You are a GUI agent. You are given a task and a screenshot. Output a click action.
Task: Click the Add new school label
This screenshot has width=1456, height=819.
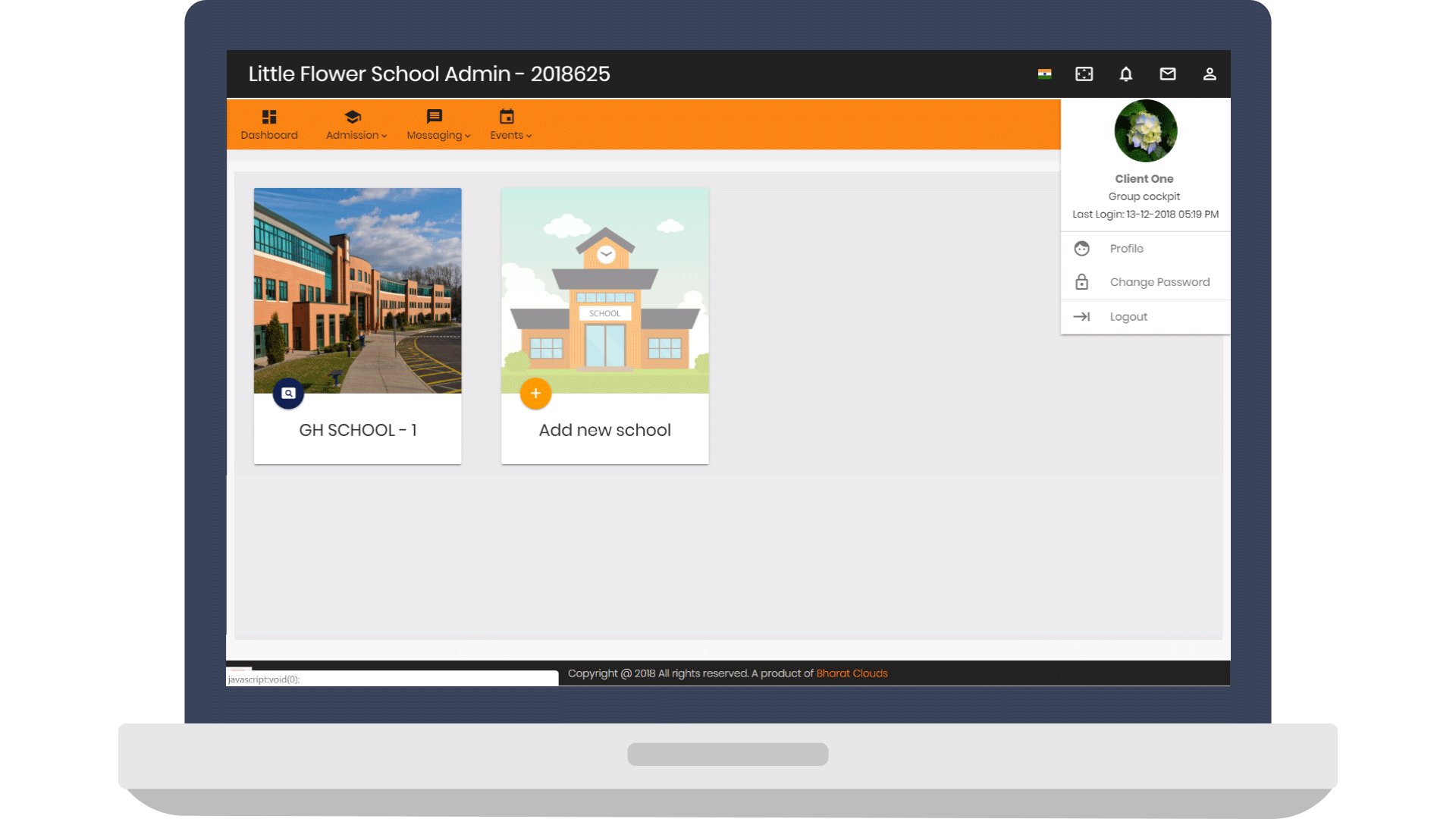coord(604,430)
